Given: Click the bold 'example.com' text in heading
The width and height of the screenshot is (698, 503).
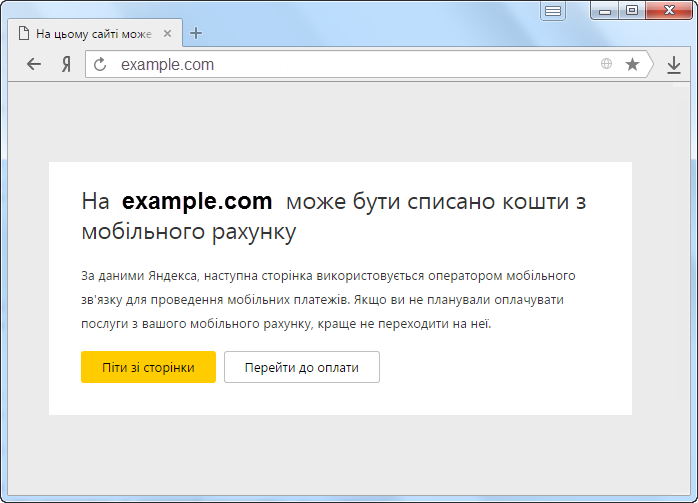Looking at the screenshot, I should 197,201.
